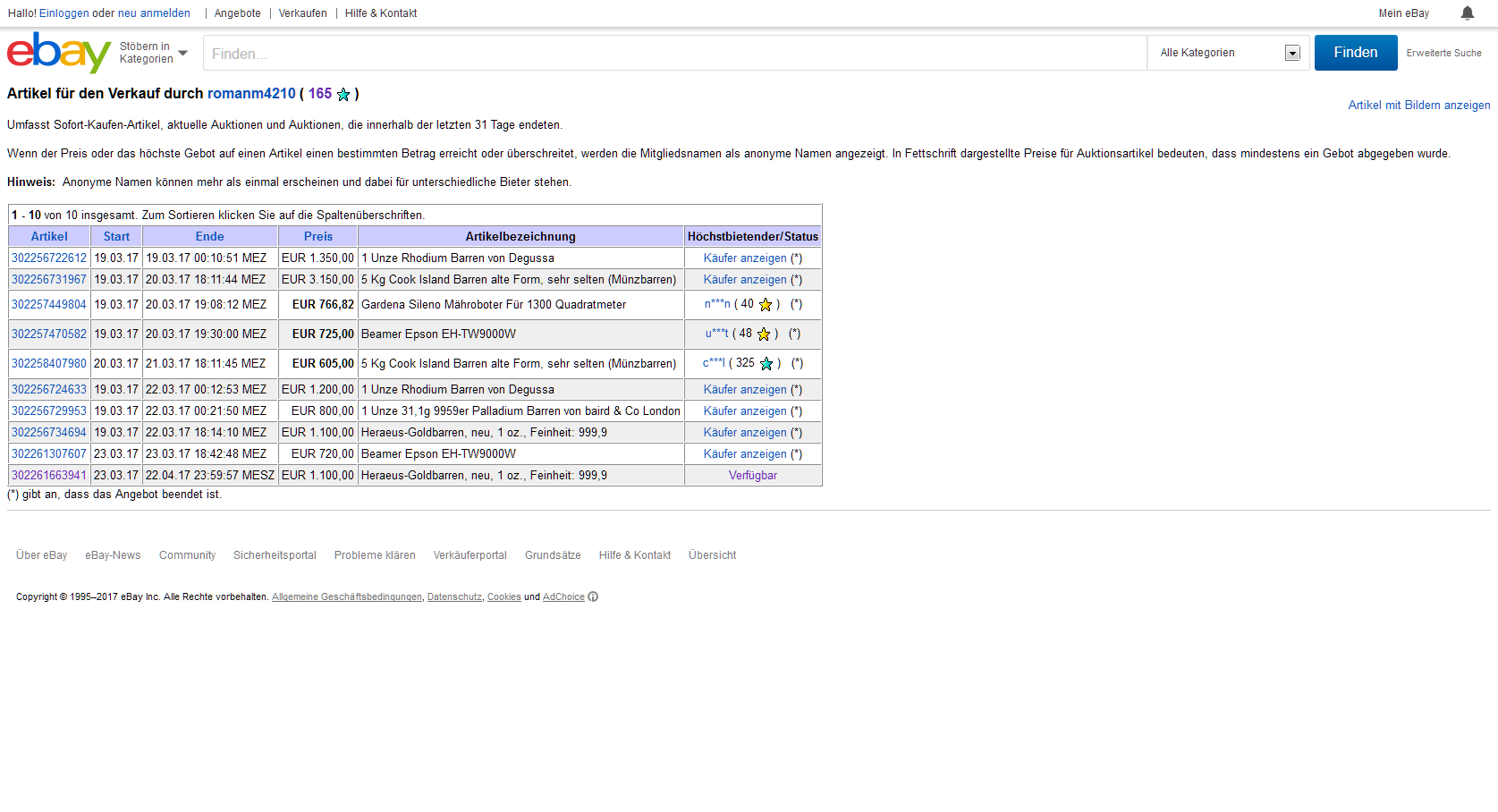Viewport: 1498px width, 812px height.
Task: Click the Finden search button
Action: [x=1356, y=53]
